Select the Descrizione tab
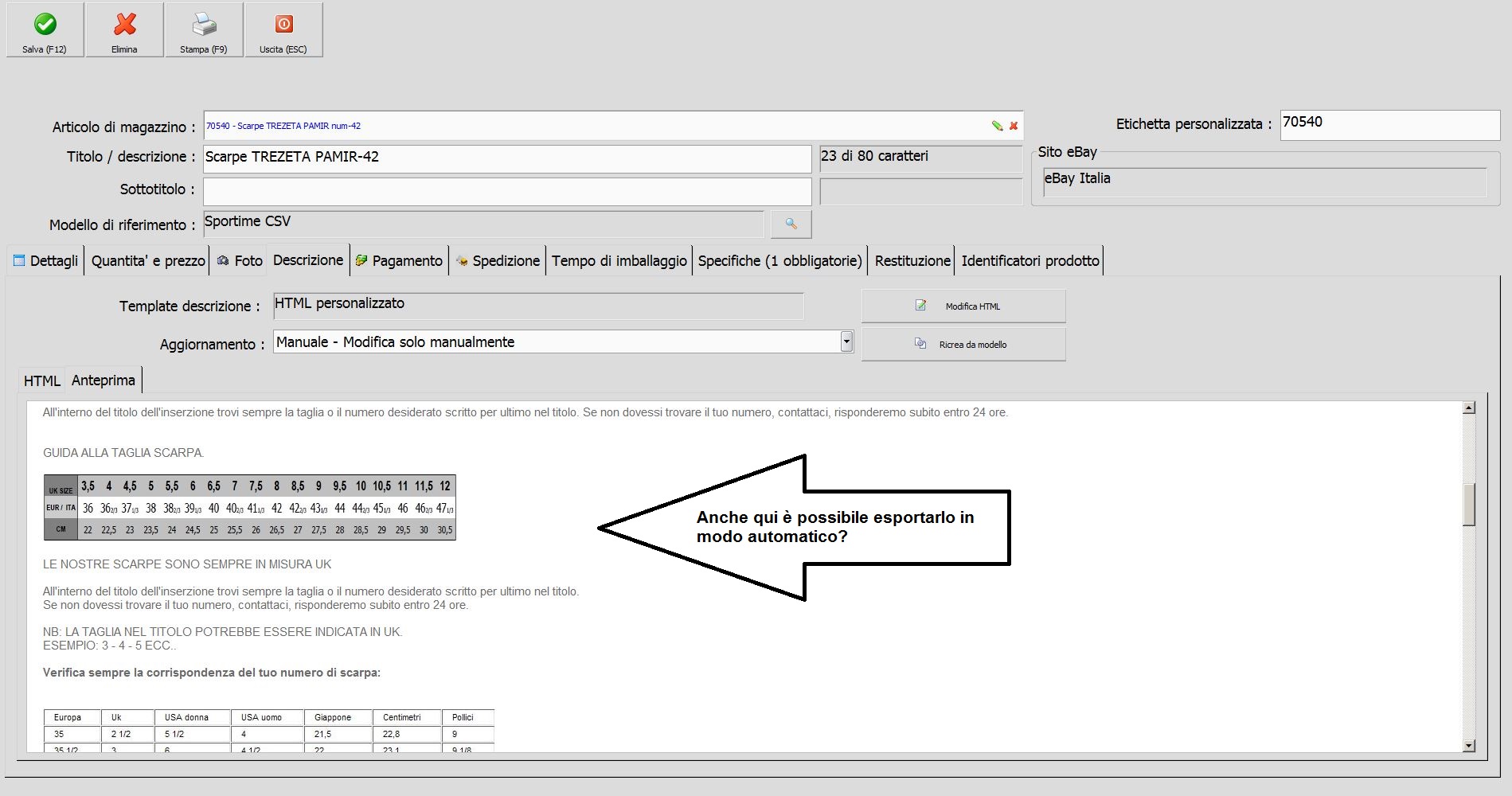 coord(308,260)
